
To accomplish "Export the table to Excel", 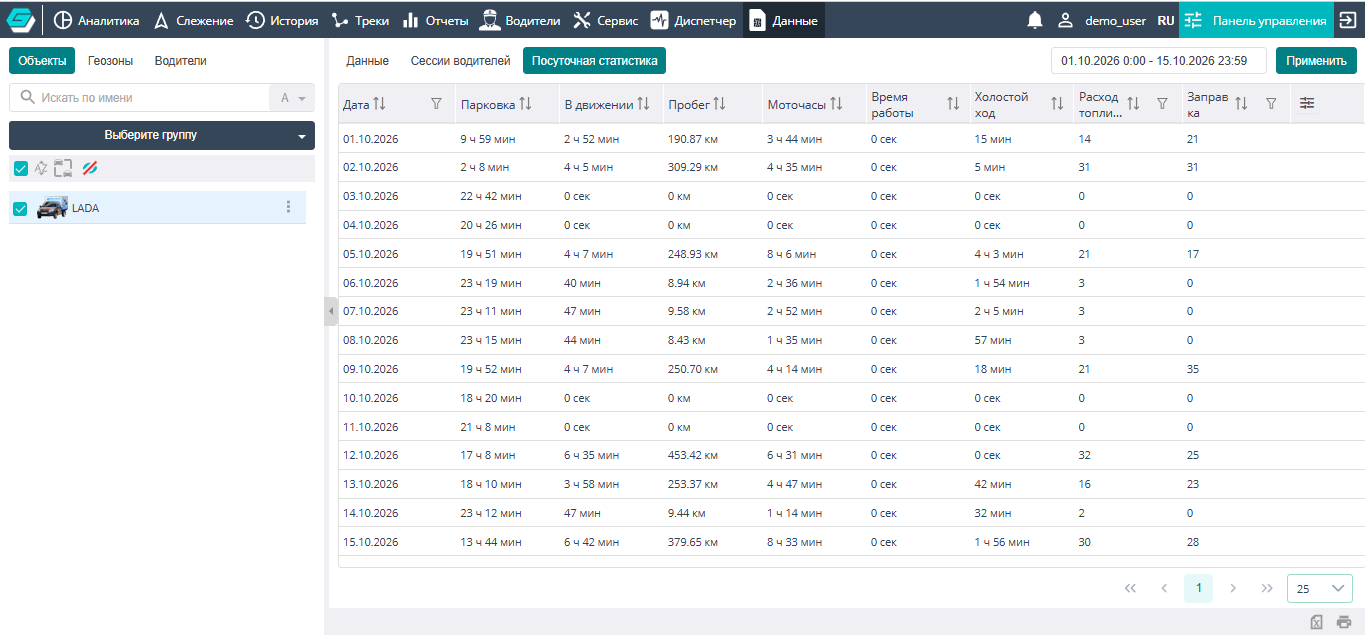I will [1317, 622].
